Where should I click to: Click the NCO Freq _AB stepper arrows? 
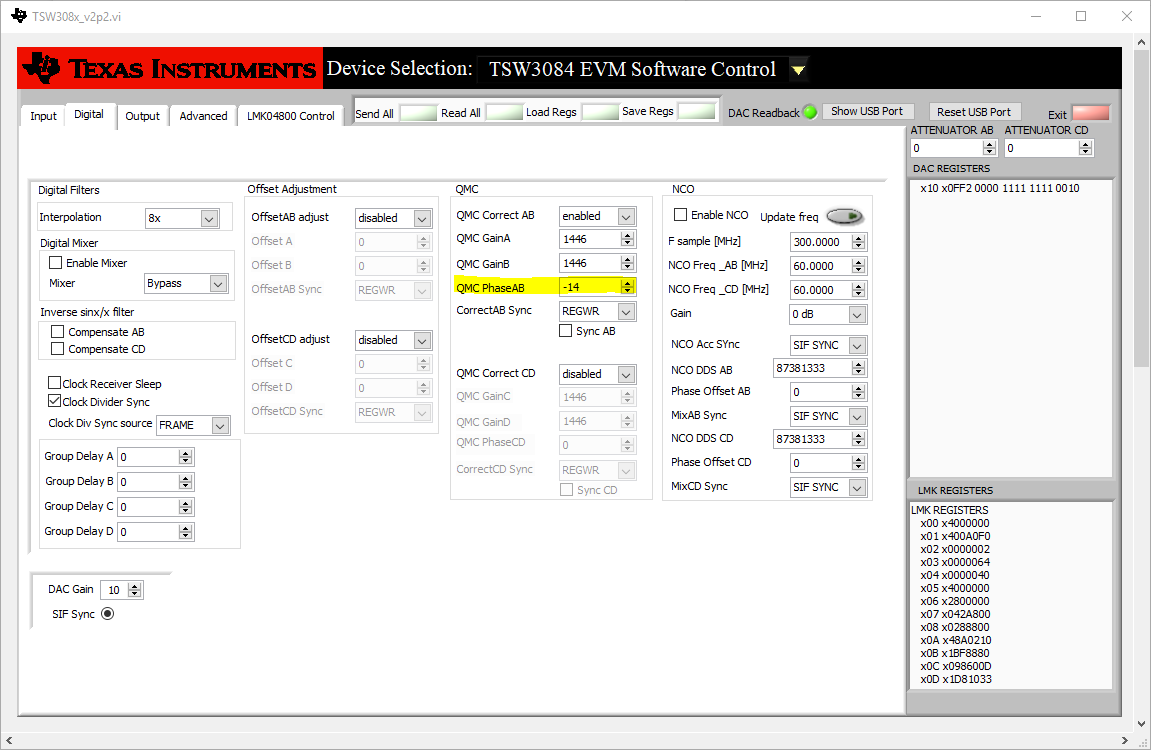pyautogui.click(x=859, y=266)
